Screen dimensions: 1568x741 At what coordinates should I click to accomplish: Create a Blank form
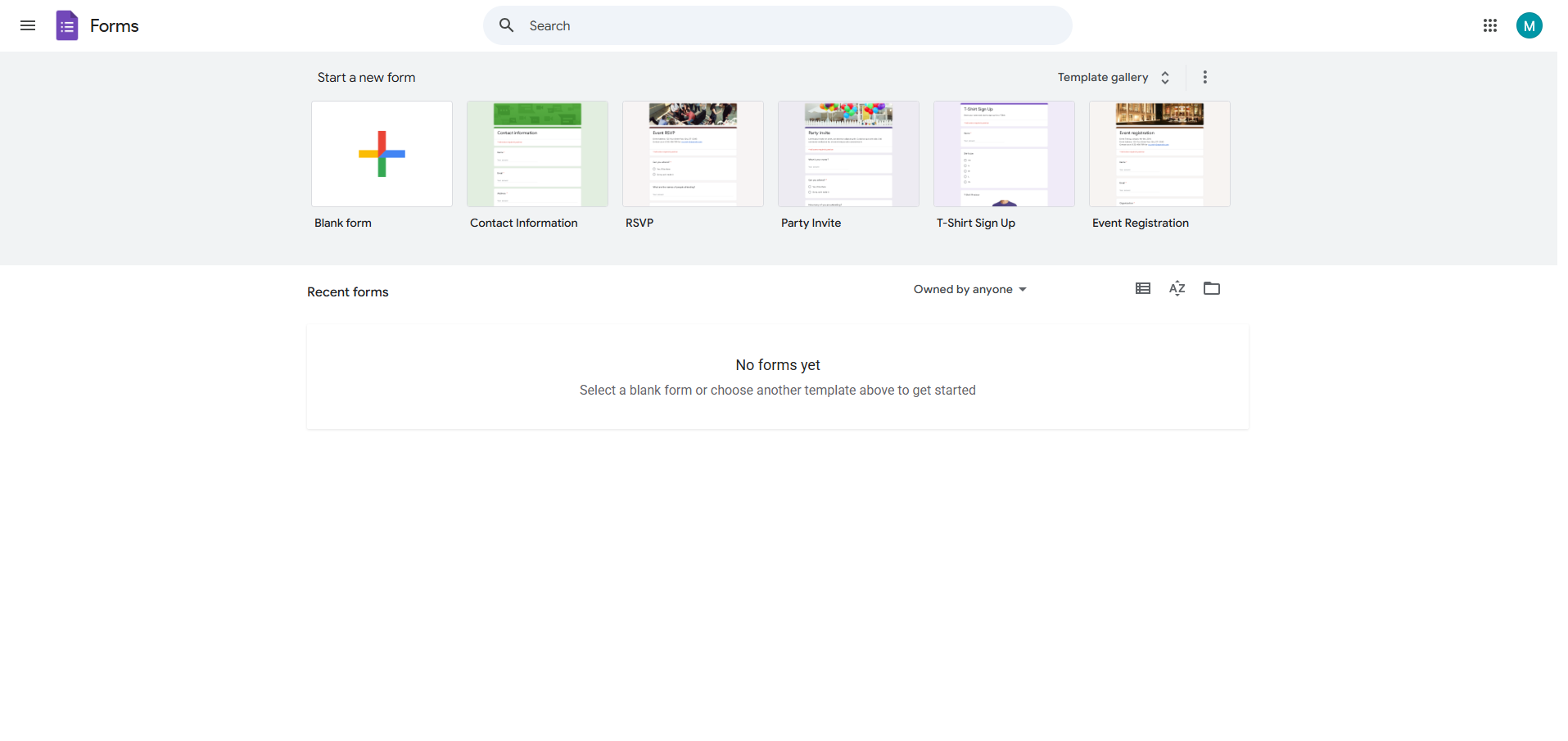click(382, 154)
